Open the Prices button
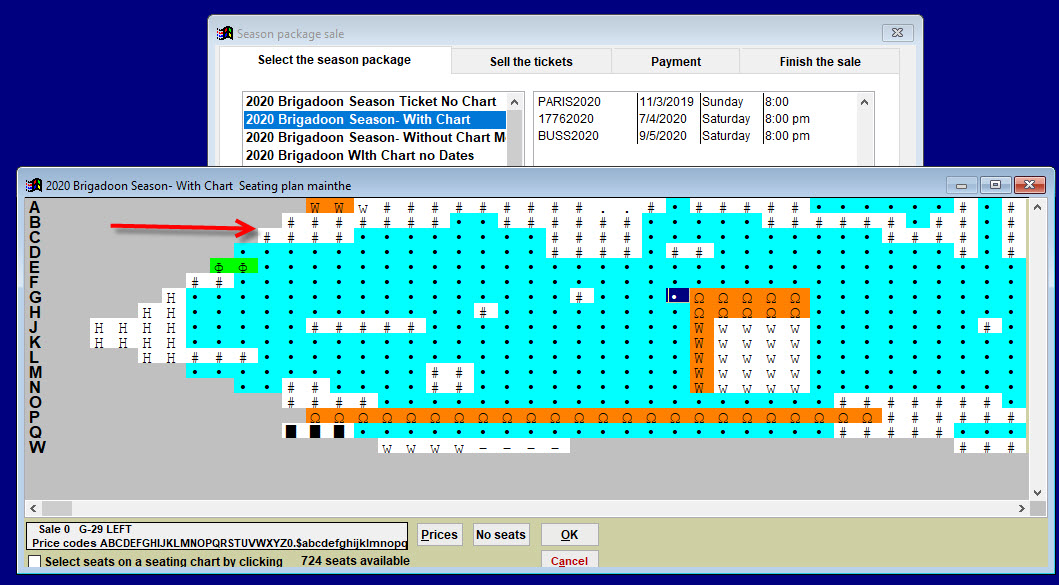This screenshot has width=1059, height=585. [439, 535]
